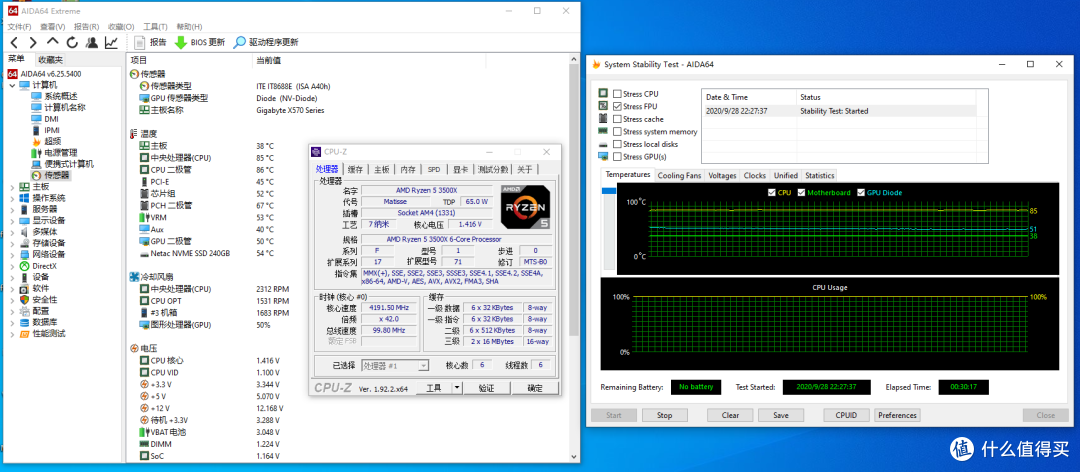Click the user favorites icon in AIDA64 toolbar
This screenshot has width=1080, height=472.
[91, 43]
